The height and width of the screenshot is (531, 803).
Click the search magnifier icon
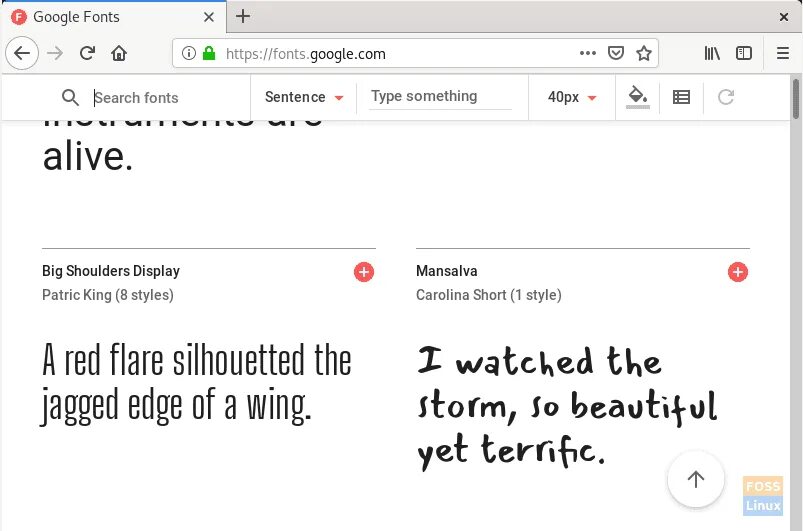pos(70,97)
